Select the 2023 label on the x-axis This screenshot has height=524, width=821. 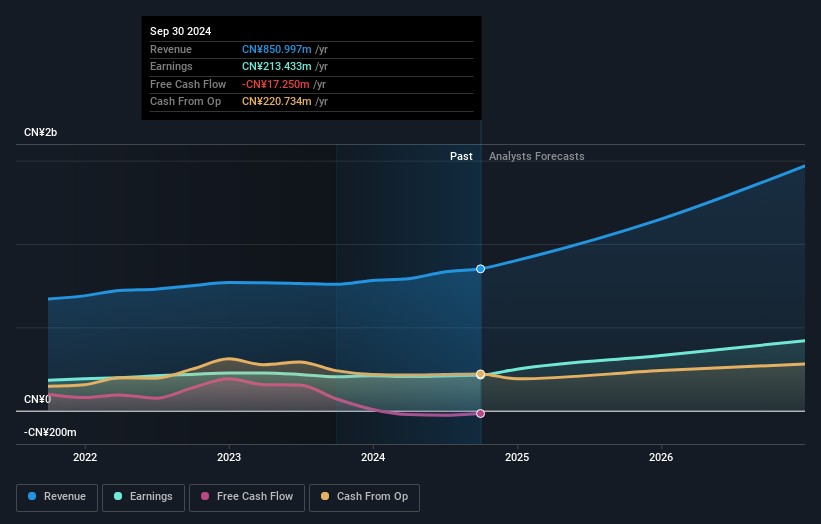click(229, 458)
